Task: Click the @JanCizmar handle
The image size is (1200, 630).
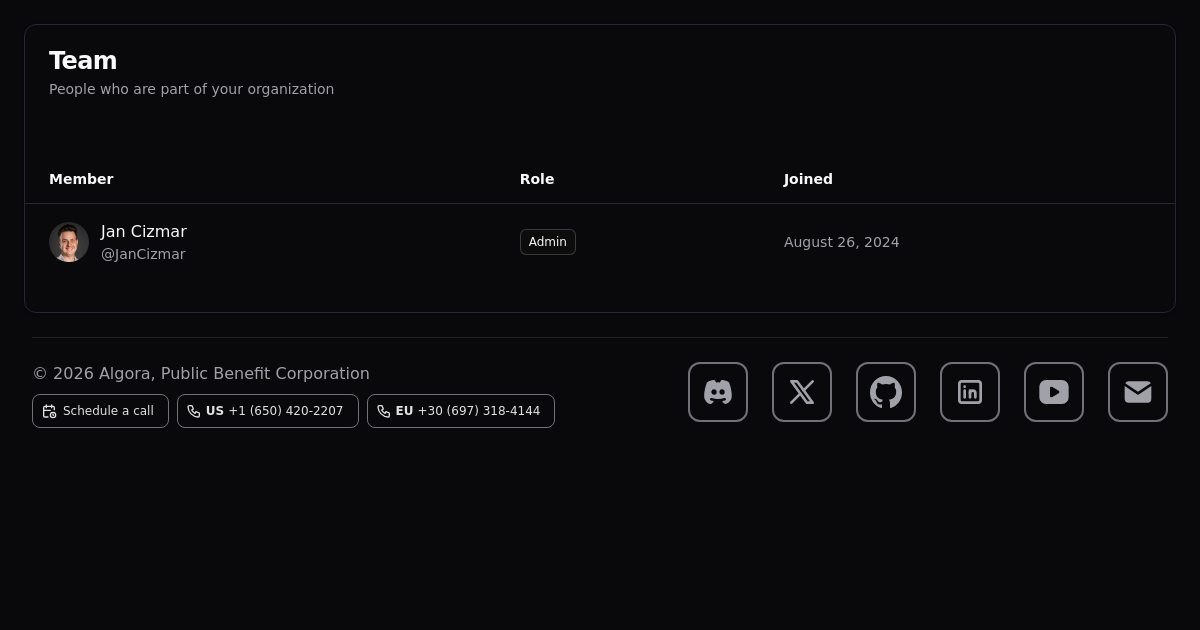Action: 143,254
